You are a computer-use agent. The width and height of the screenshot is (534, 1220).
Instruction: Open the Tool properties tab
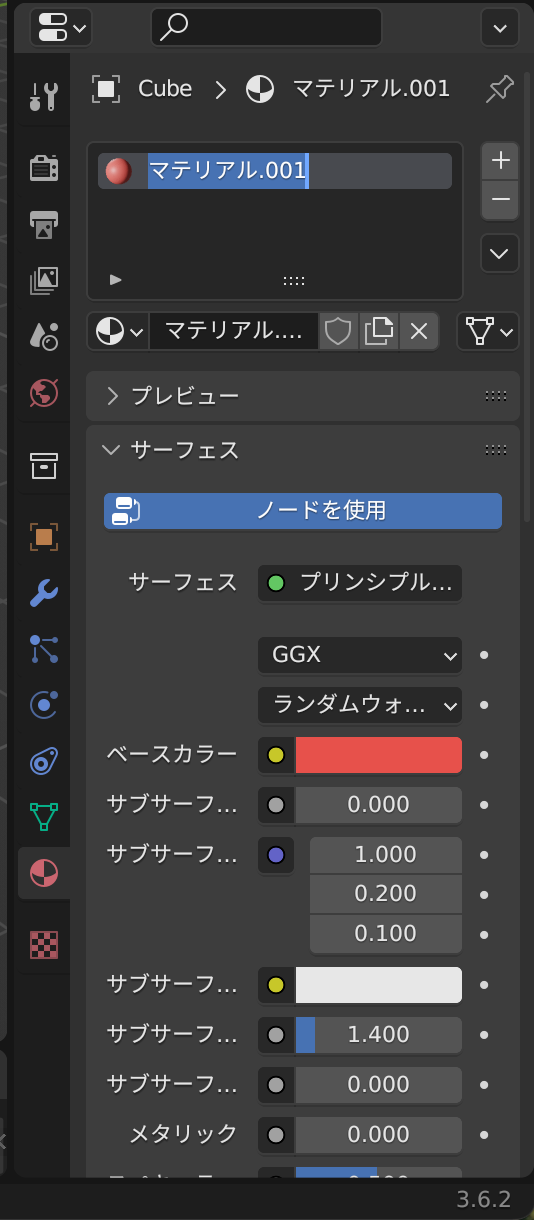click(44, 97)
